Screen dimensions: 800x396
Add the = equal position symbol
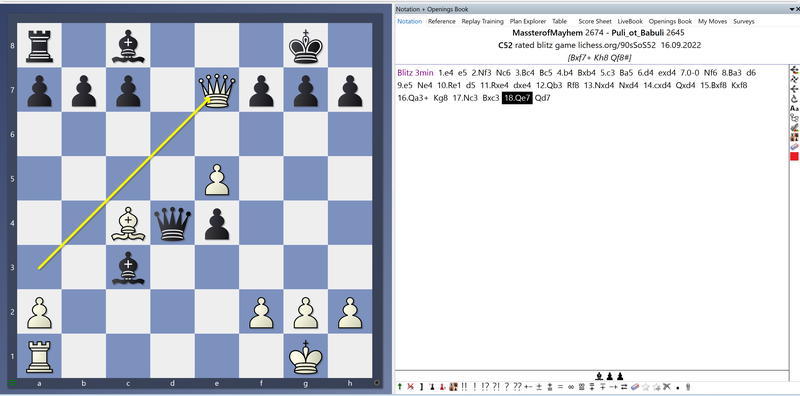click(x=560, y=387)
